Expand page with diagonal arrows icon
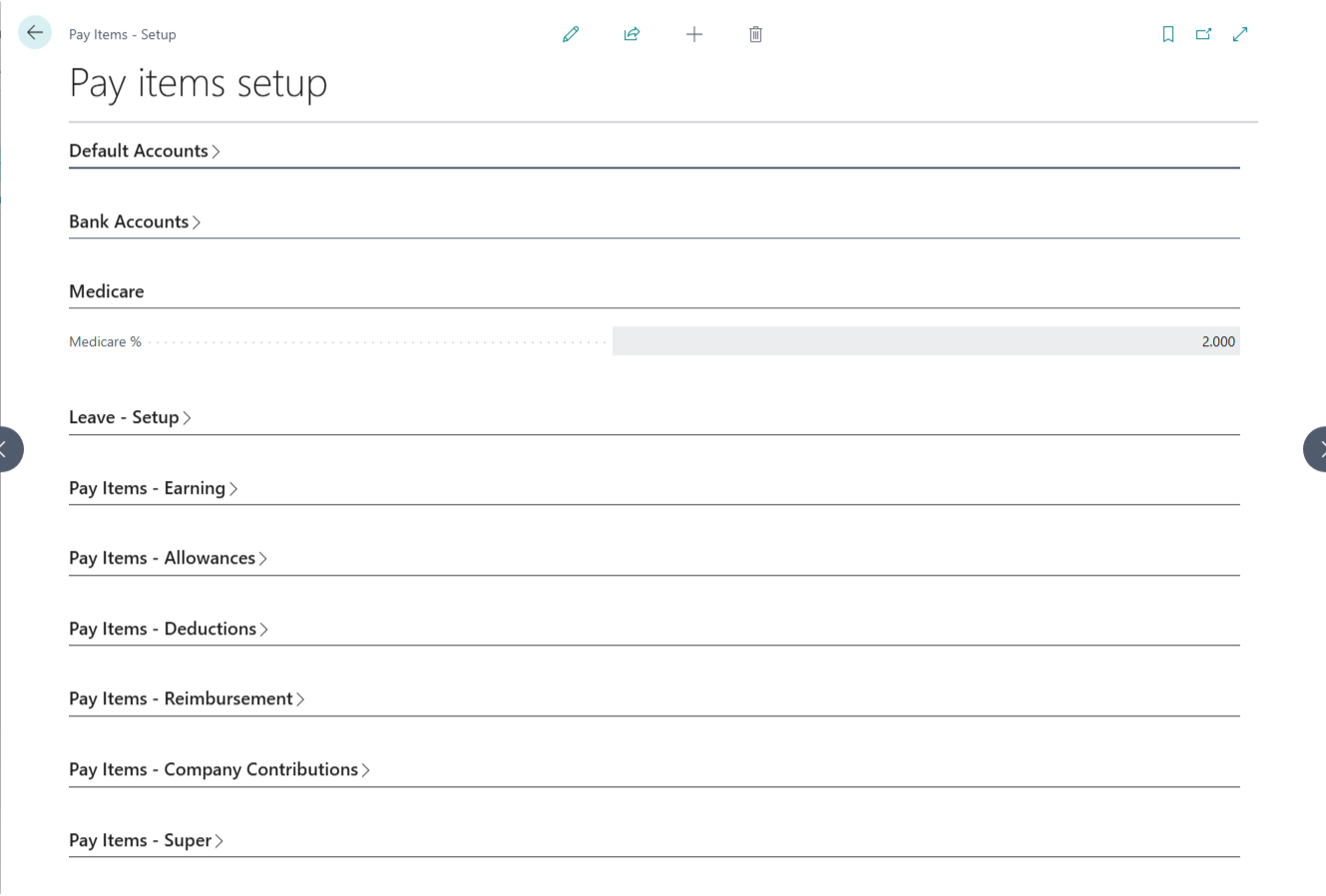Image resolution: width=1326 pixels, height=896 pixels. click(1240, 34)
